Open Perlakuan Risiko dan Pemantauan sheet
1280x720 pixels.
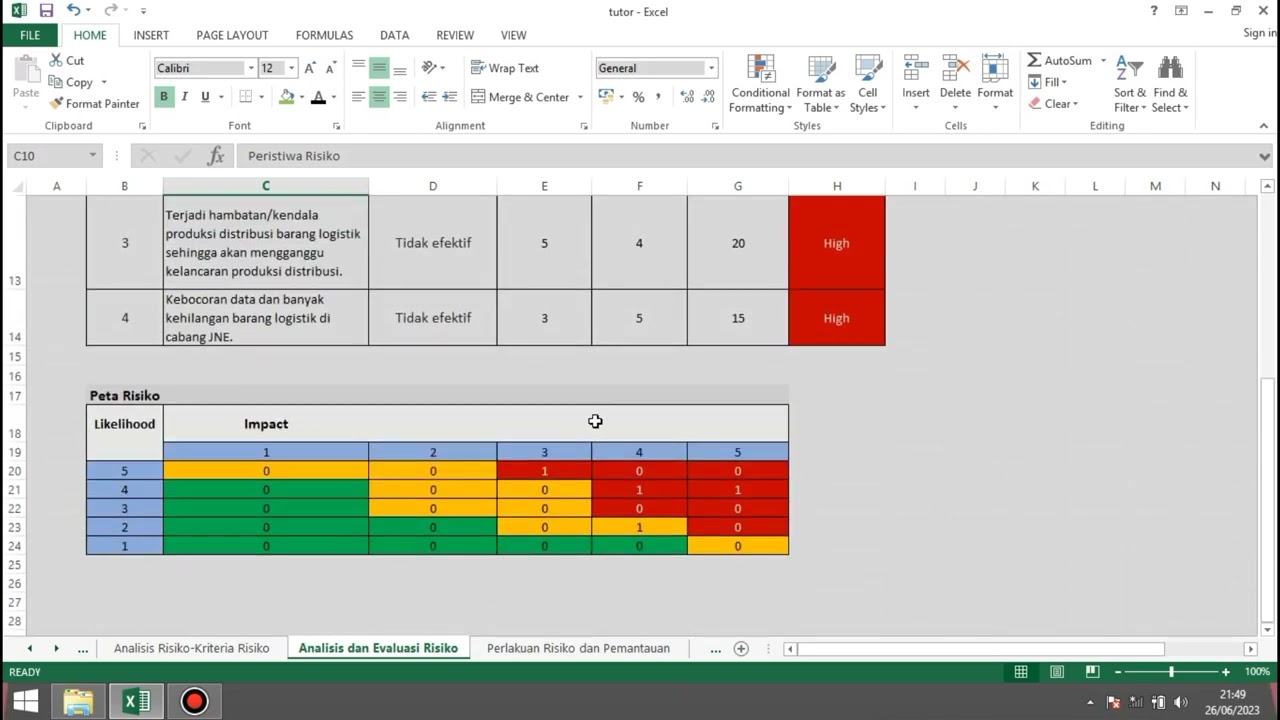[x=578, y=648]
